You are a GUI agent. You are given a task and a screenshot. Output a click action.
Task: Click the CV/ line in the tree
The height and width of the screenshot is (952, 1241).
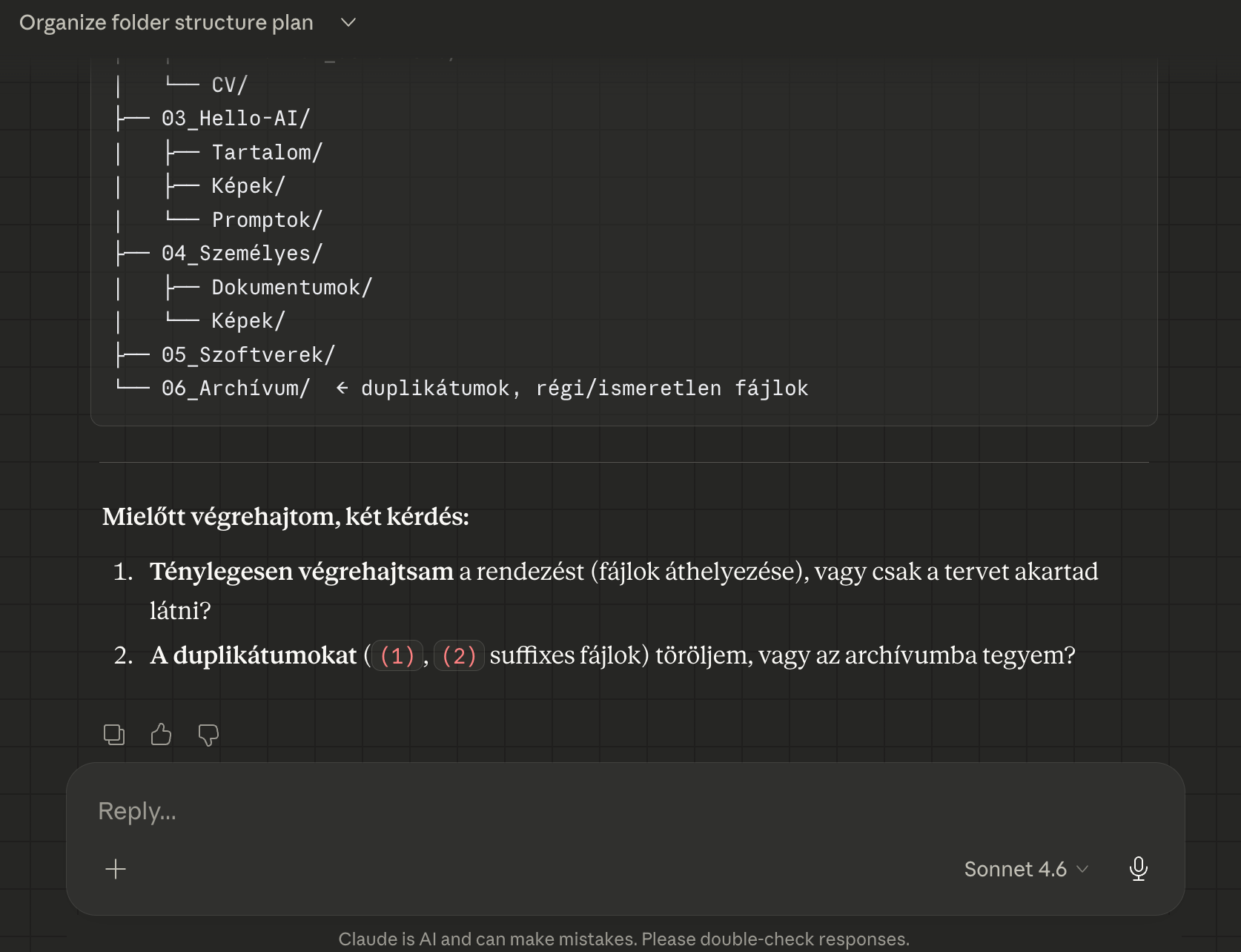[x=229, y=85]
